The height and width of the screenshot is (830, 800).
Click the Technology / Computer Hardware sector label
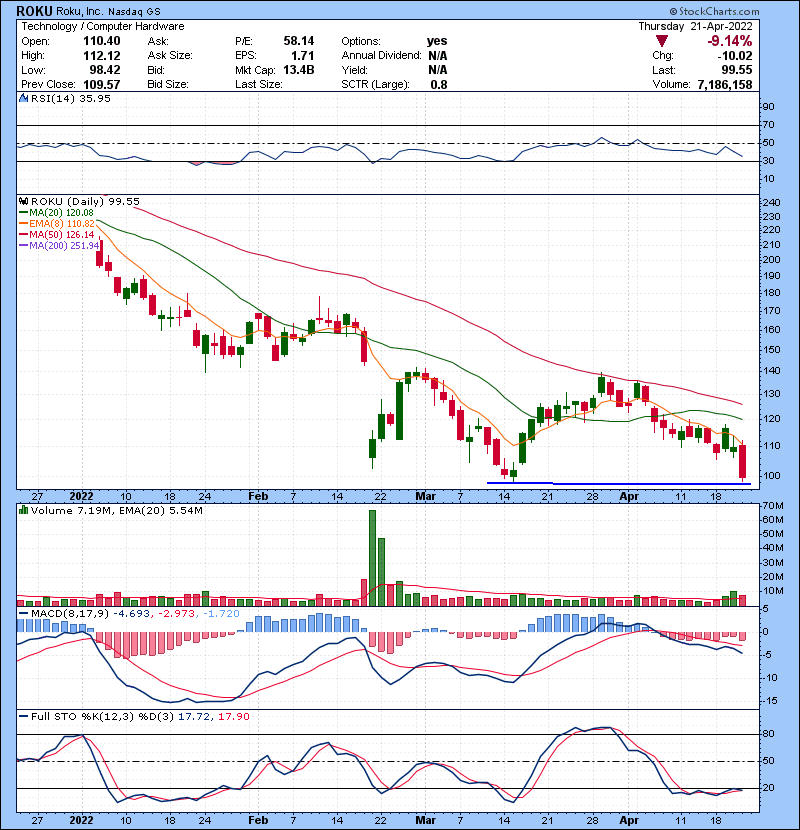coord(103,26)
